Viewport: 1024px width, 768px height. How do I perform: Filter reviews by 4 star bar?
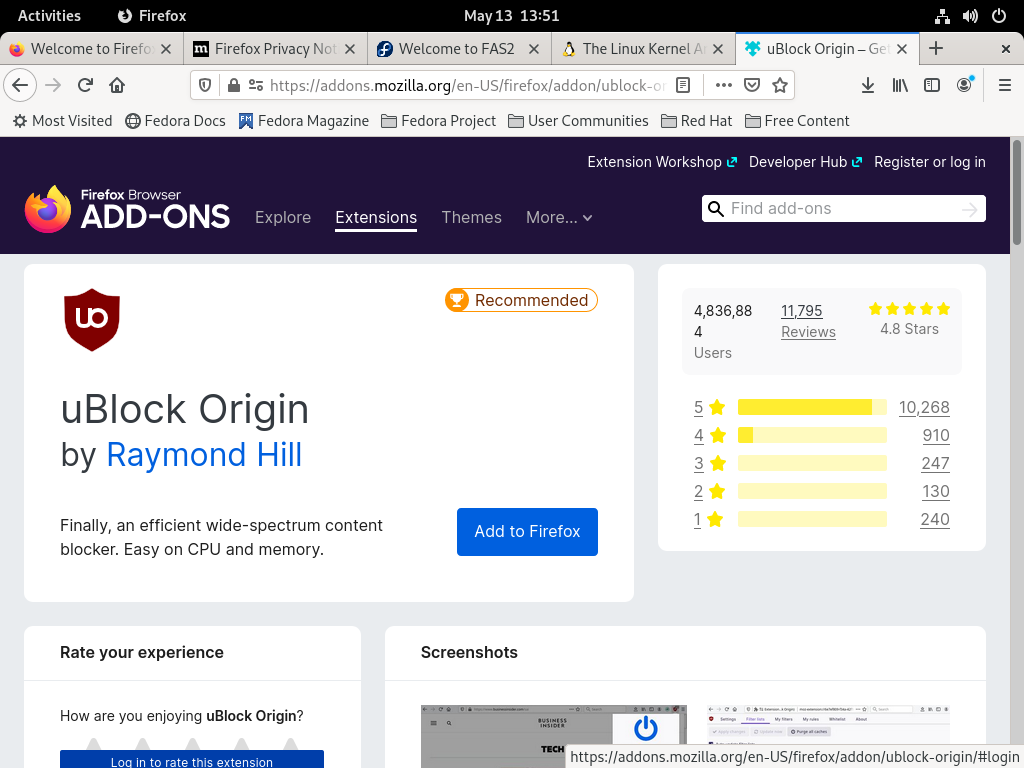coord(812,435)
